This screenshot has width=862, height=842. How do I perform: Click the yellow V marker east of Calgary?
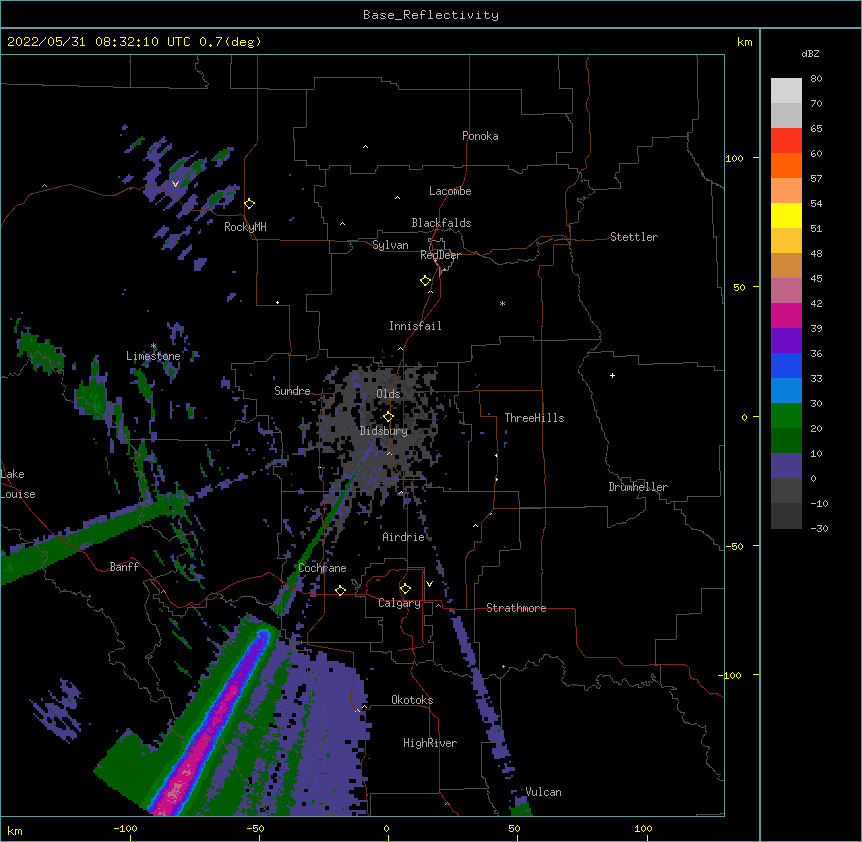pyautogui.click(x=429, y=584)
